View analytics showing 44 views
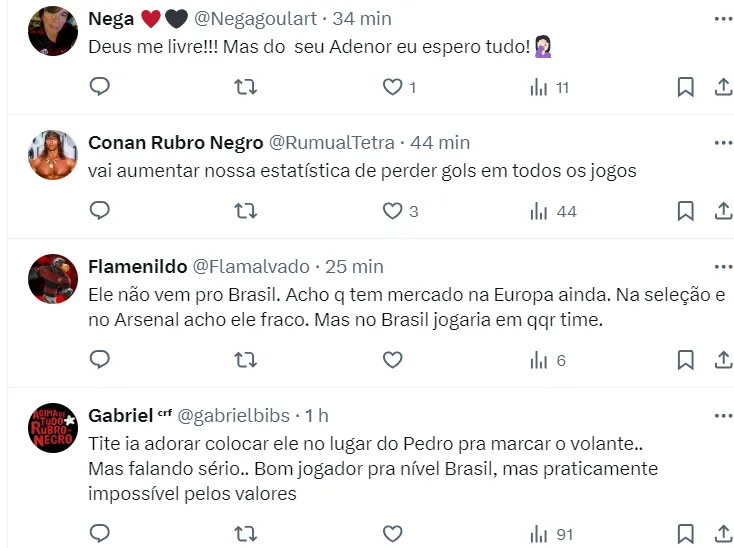Viewport: 734px width, 548px height. point(554,211)
